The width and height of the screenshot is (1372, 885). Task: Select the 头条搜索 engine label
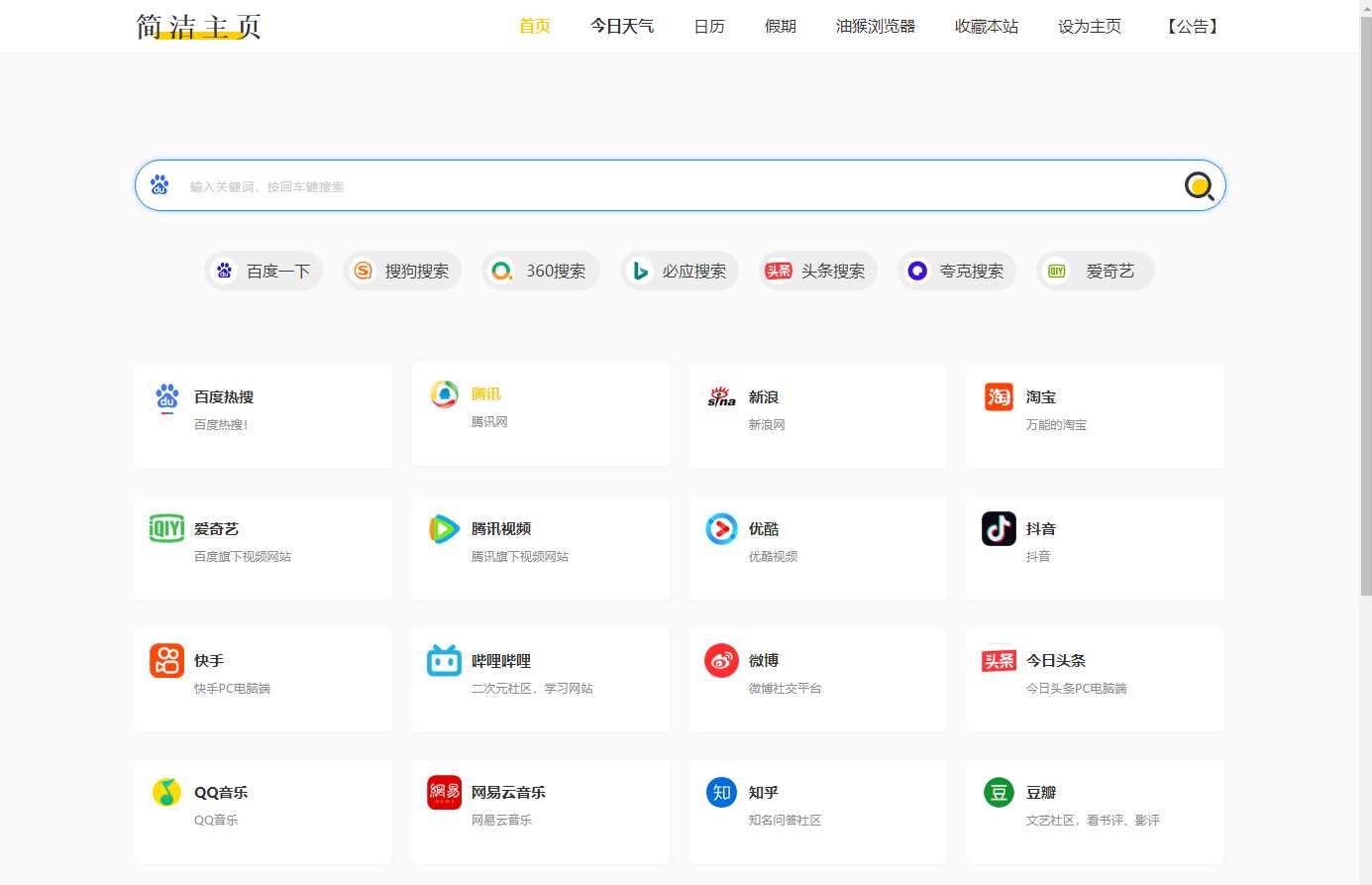point(833,271)
